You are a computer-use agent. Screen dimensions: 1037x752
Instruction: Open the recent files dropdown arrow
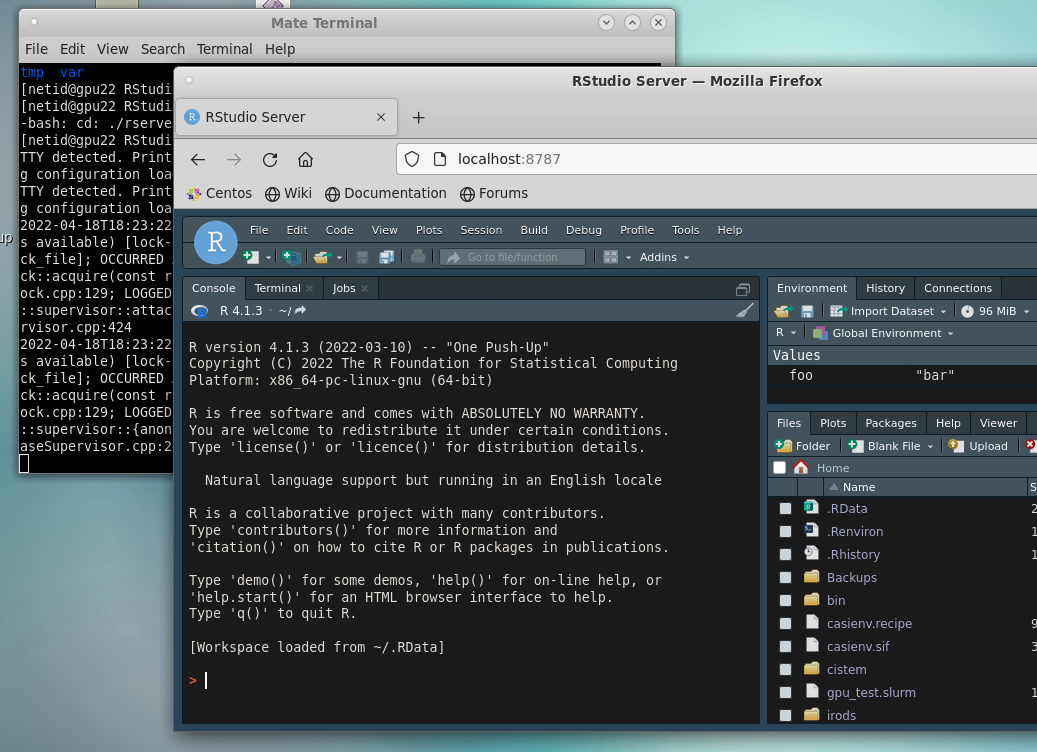(x=339, y=257)
